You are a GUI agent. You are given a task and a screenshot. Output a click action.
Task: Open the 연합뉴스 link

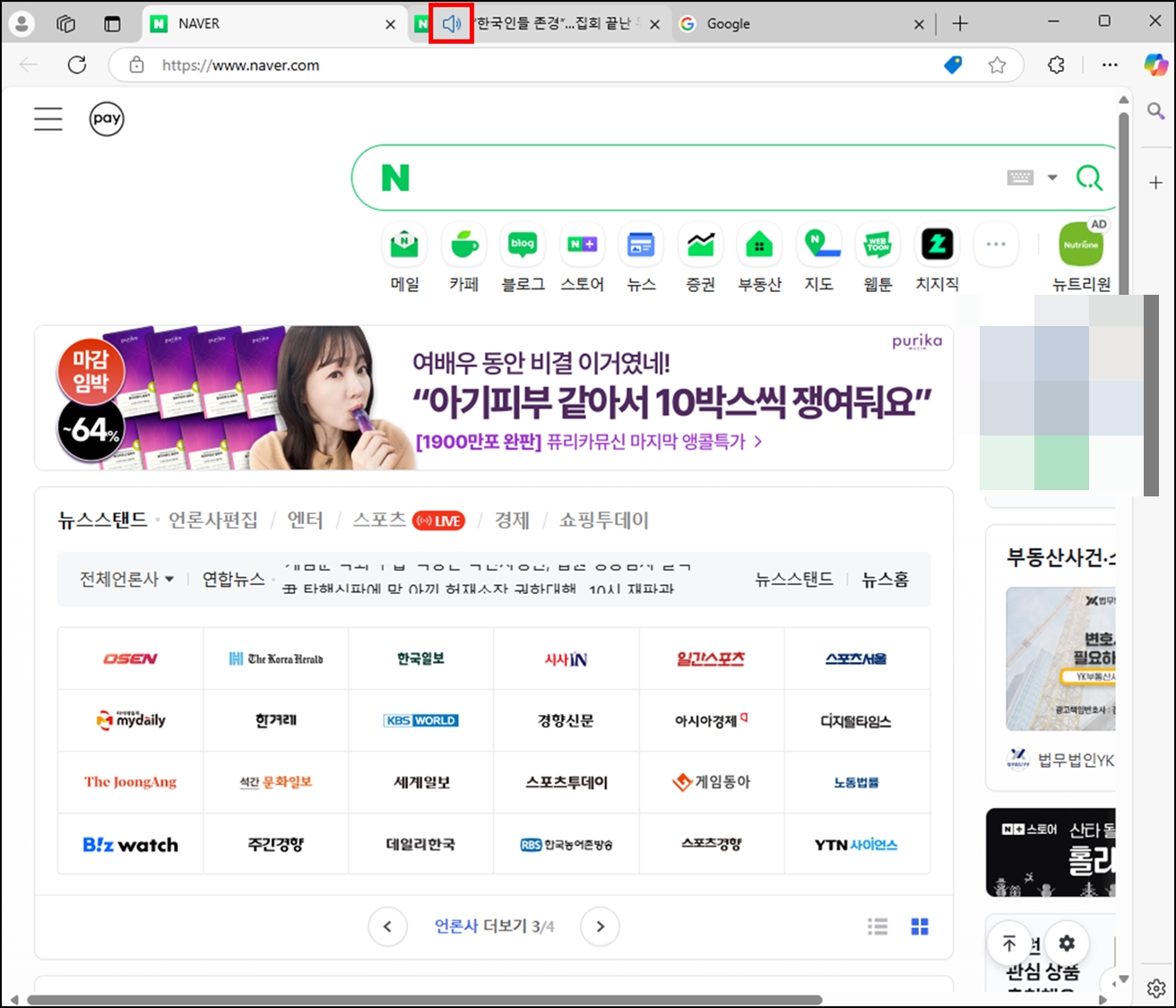point(234,579)
